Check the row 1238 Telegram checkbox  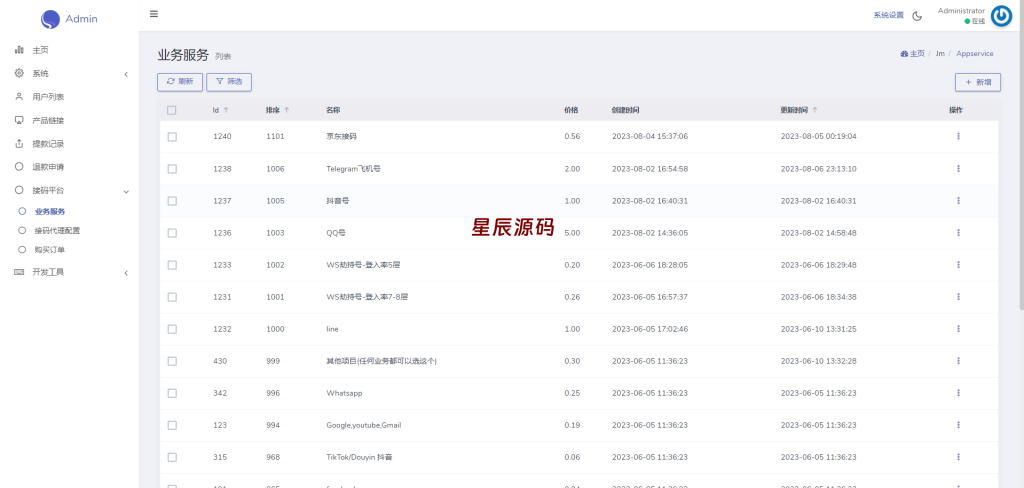[172, 169]
